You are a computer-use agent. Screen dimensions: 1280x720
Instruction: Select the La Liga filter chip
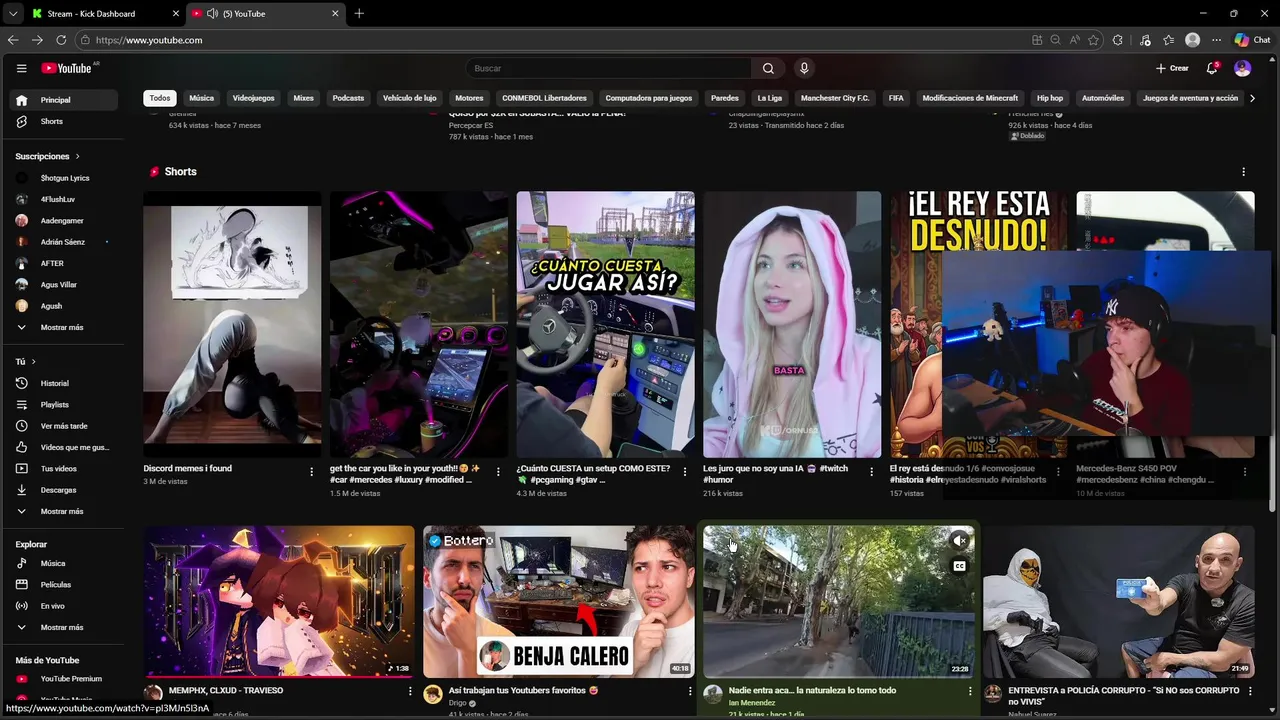click(x=769, y=98)
